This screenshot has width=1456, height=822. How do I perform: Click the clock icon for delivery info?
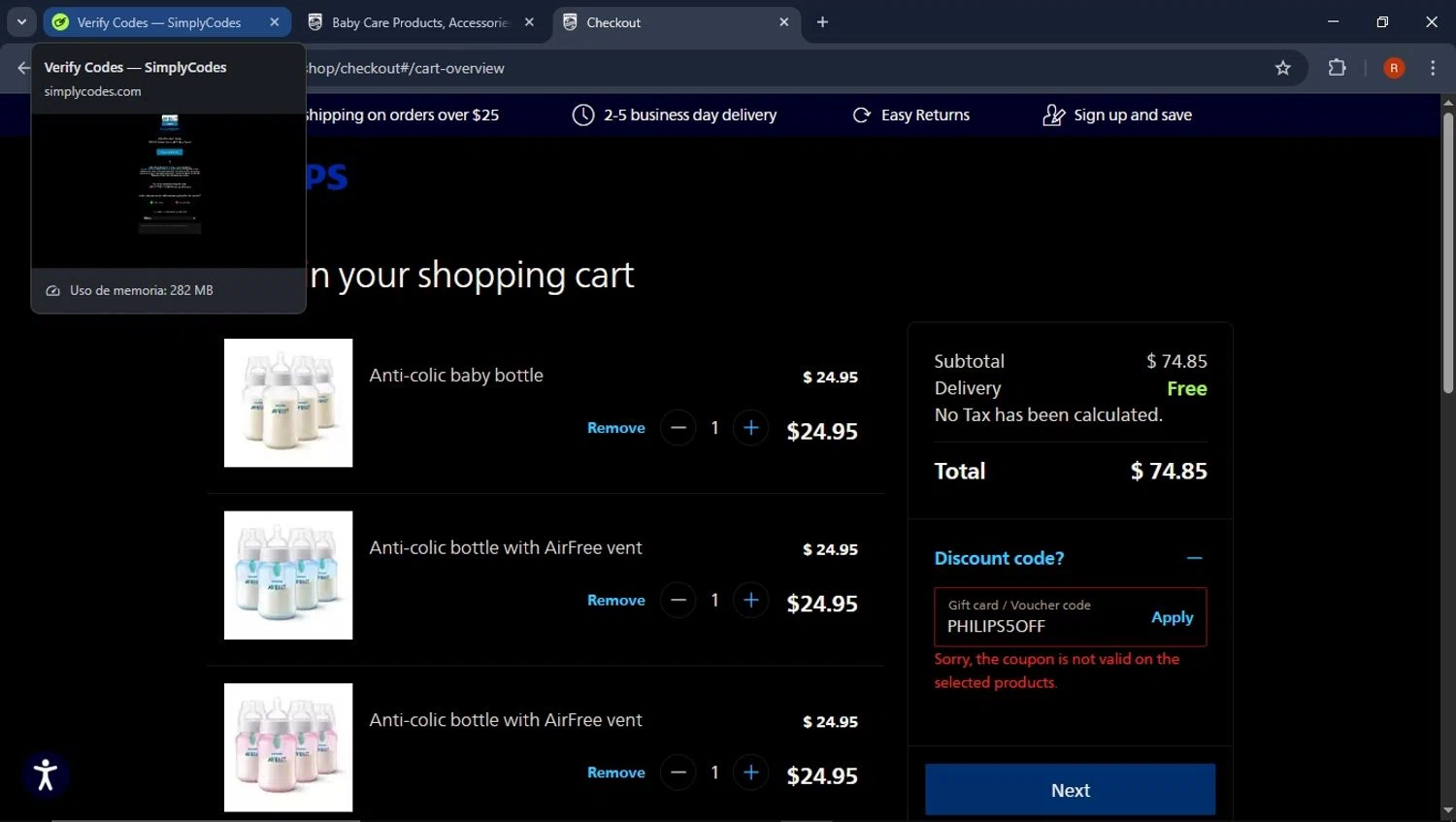click(582, 115)
